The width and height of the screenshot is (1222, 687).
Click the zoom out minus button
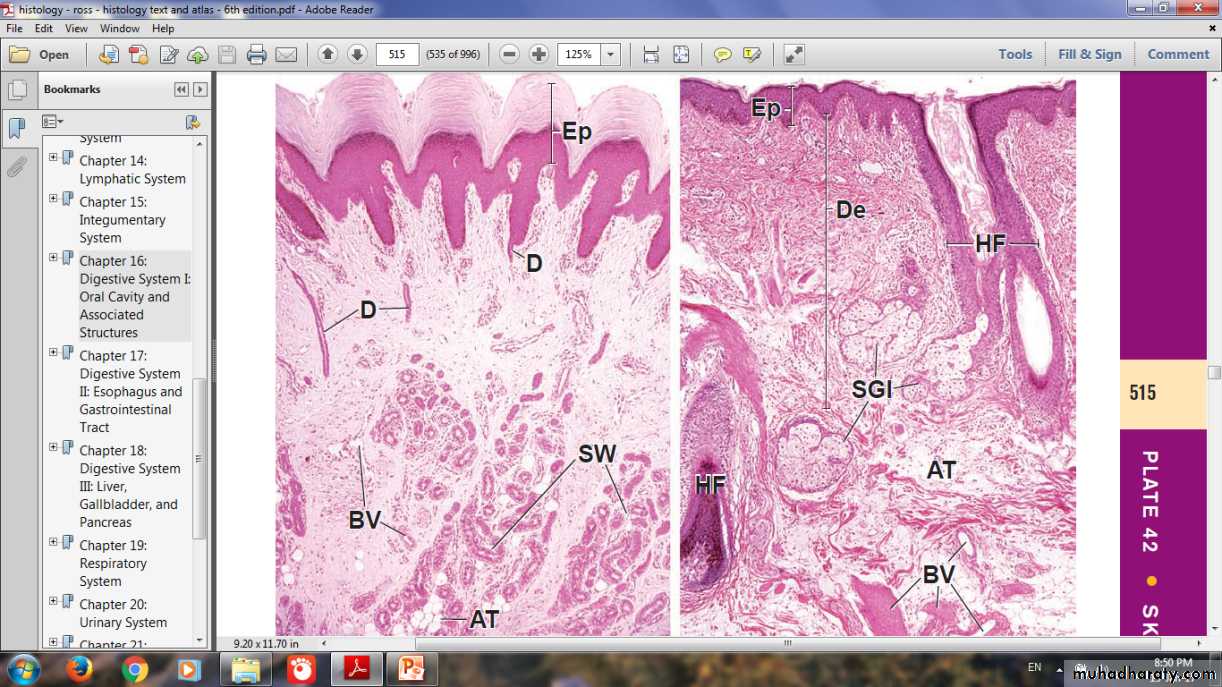point(509,54)
